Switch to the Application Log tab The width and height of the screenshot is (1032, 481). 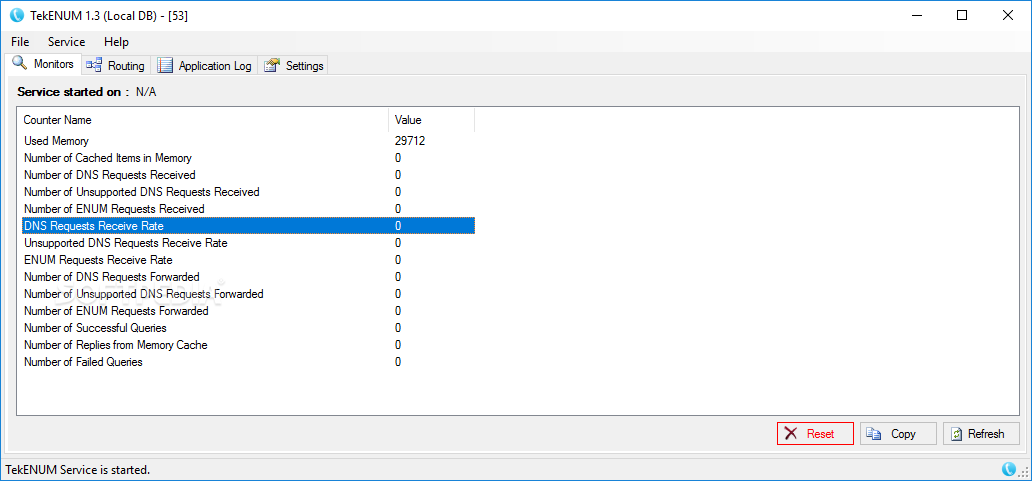205,65
